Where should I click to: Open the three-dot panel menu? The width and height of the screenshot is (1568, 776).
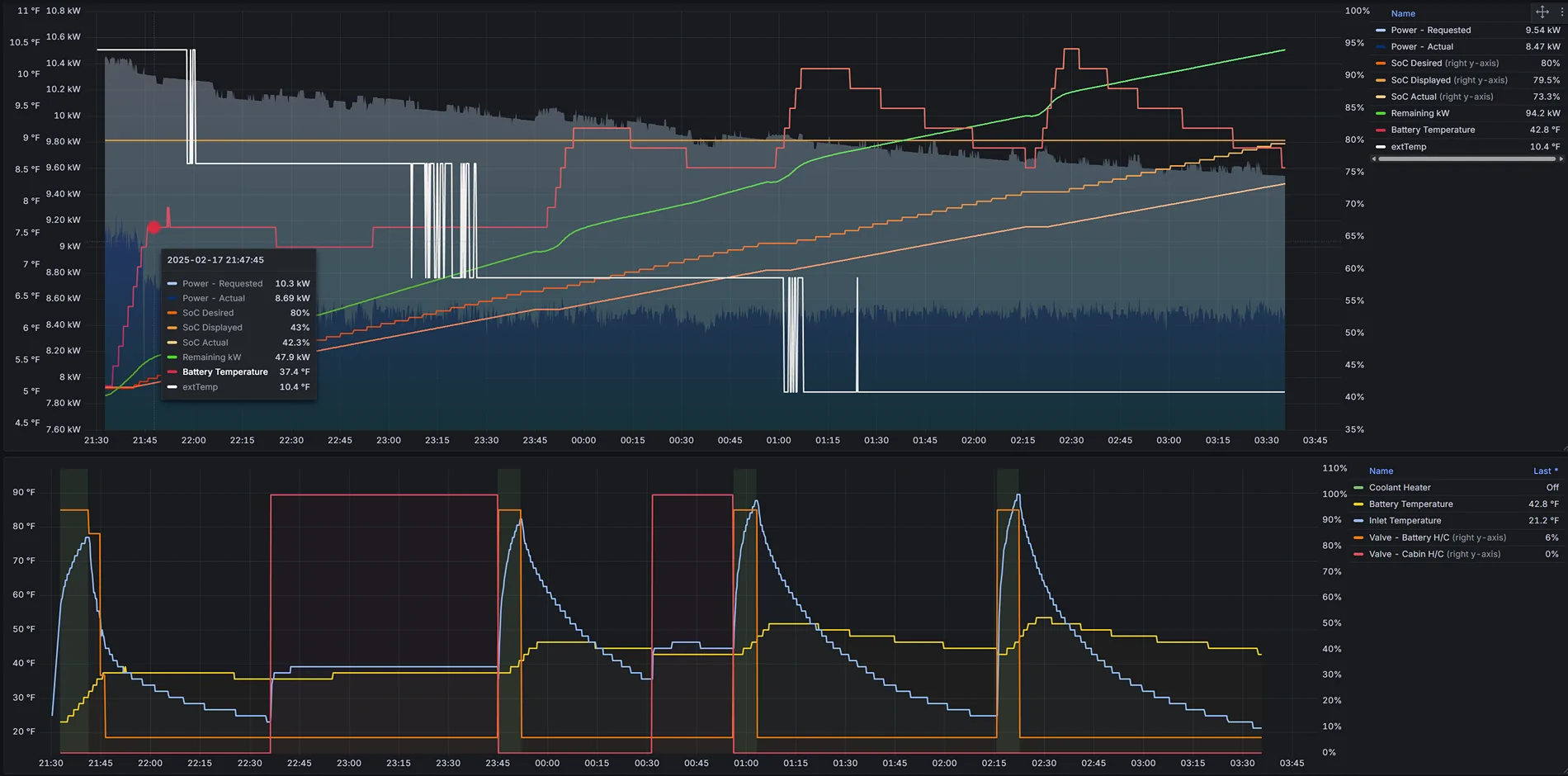[1561, 12]
